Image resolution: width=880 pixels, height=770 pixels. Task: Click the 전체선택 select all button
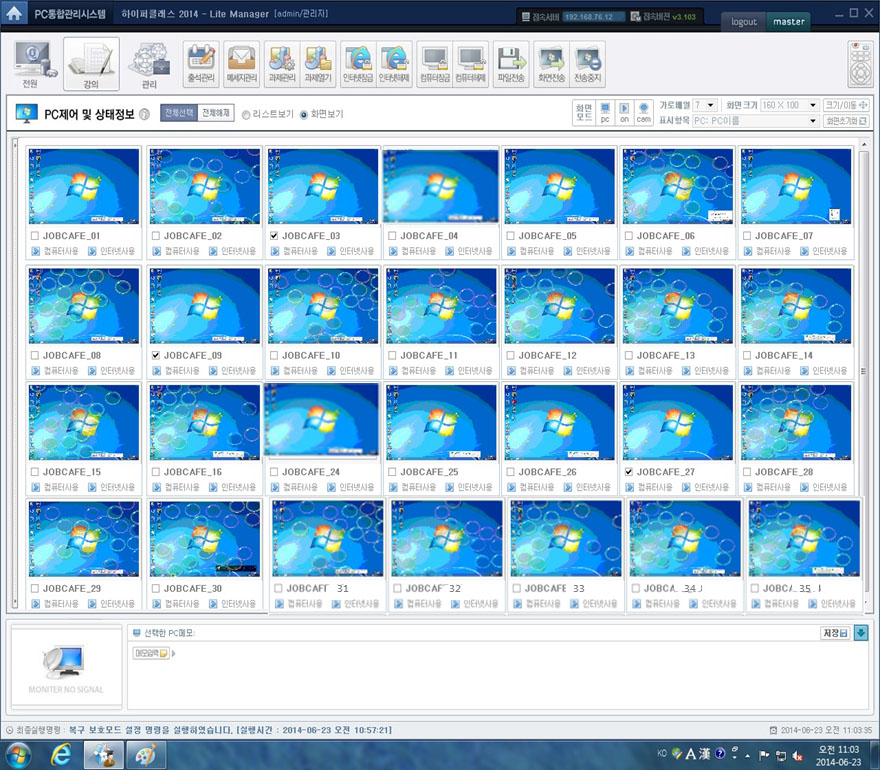(179, 113)
